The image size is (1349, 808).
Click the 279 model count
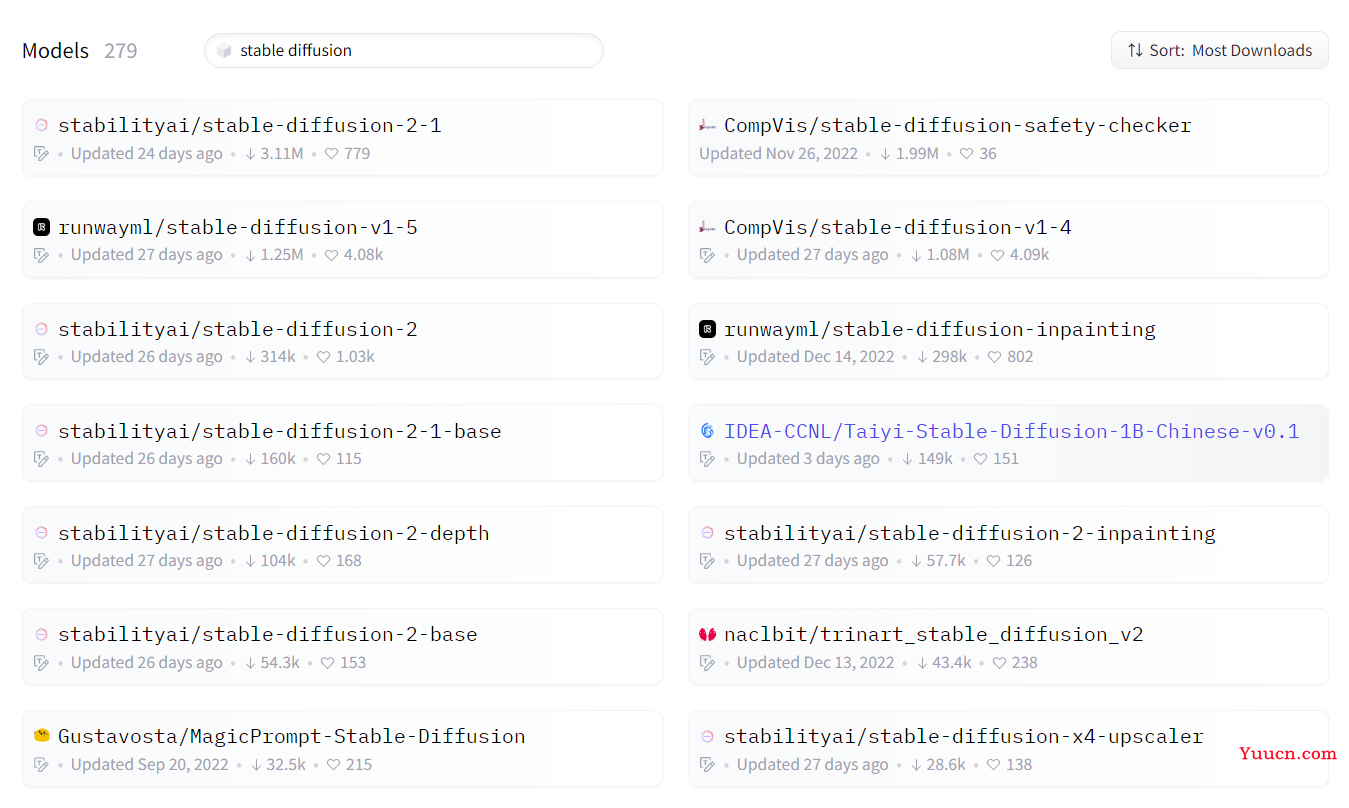121,51
